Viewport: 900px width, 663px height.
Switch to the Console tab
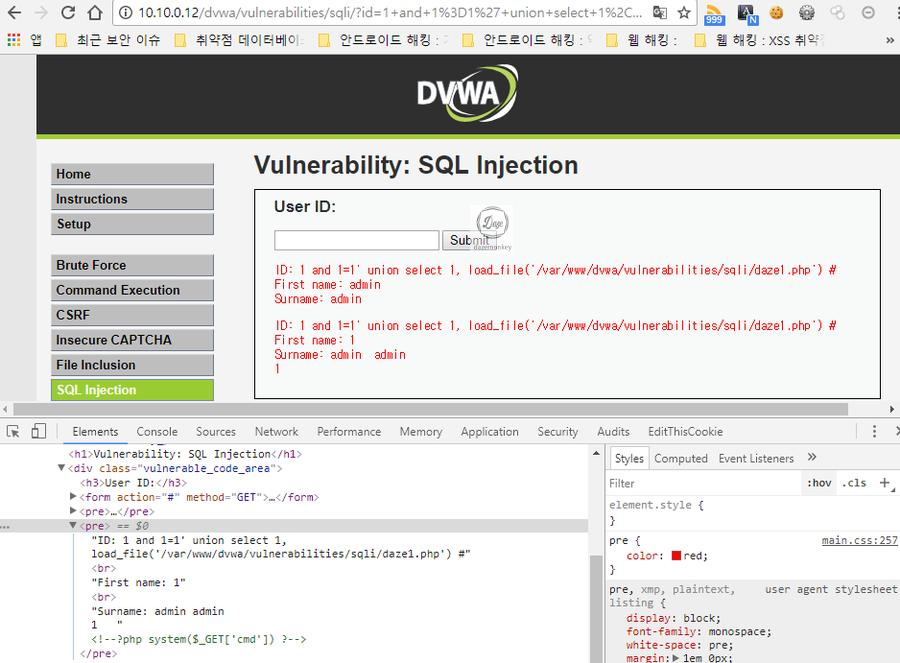(157, 431)
